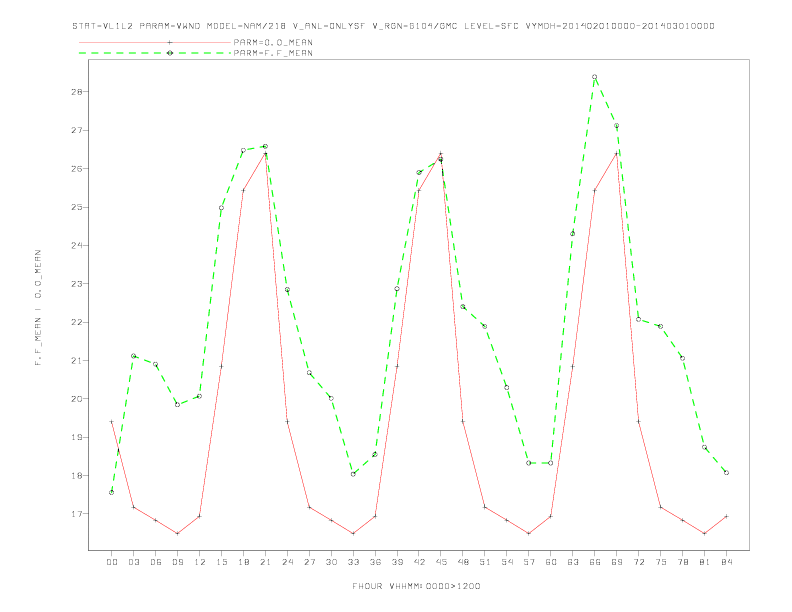Click y-axis tick label 27
This screenshot has width=792, height=612.
click(77, 130)
